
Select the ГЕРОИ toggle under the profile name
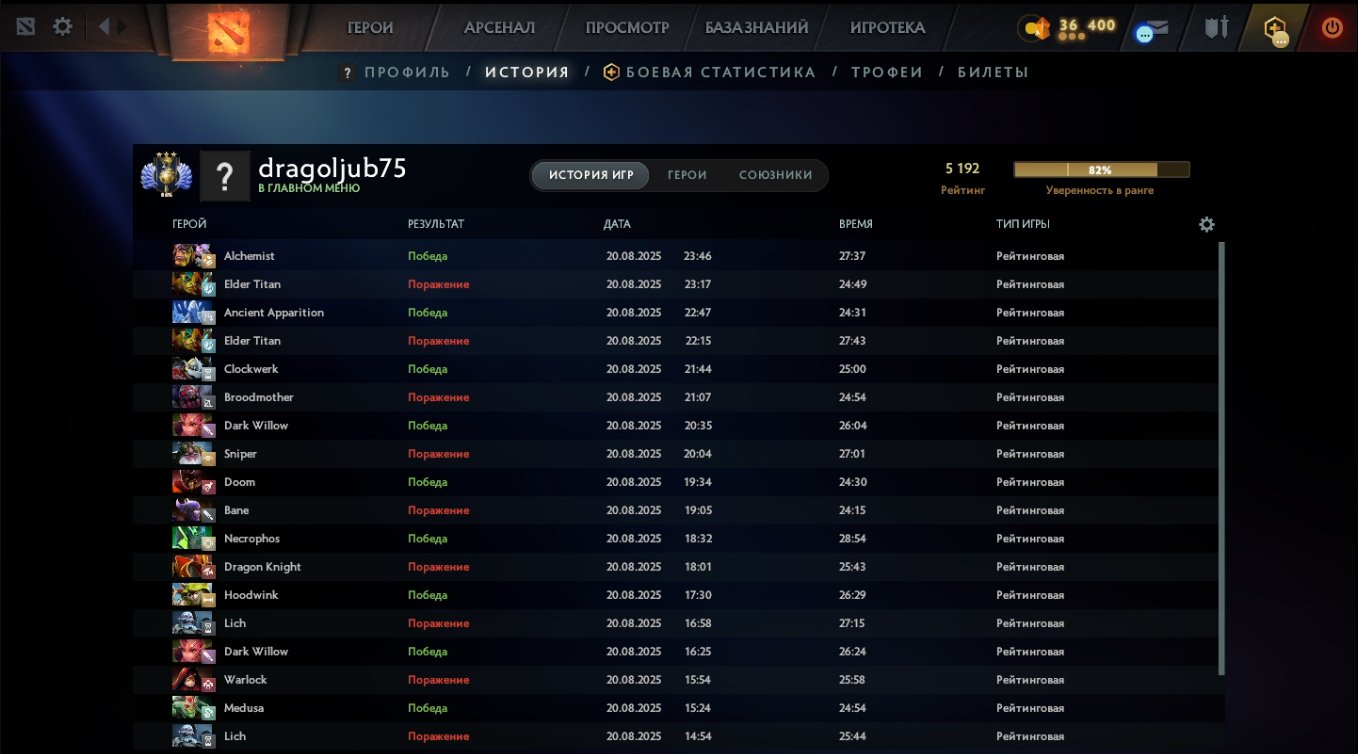(x=687, y=175)
